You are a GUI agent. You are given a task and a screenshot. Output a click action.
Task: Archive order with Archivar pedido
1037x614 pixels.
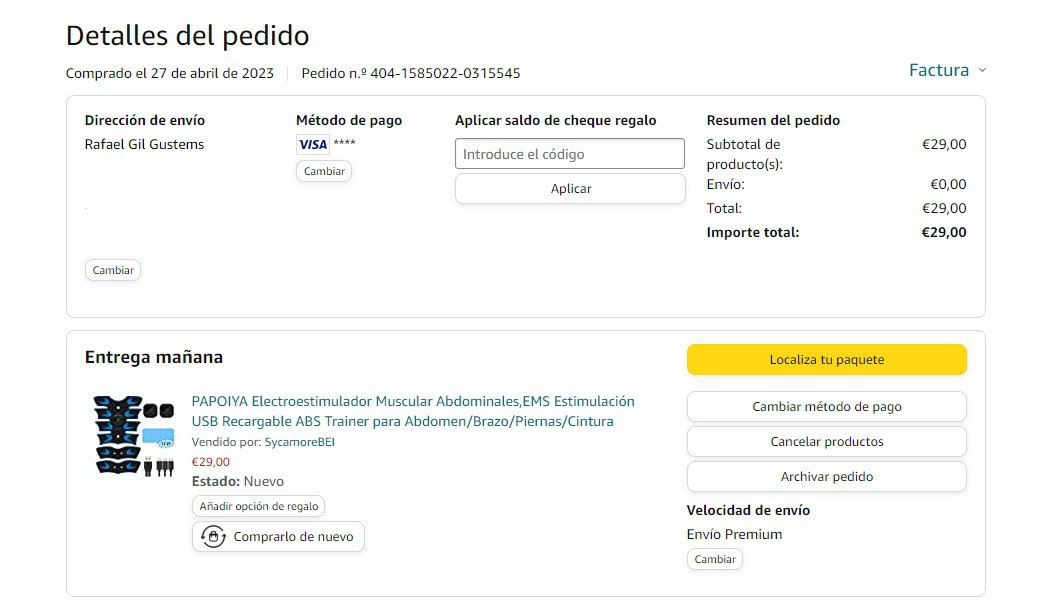826,477
